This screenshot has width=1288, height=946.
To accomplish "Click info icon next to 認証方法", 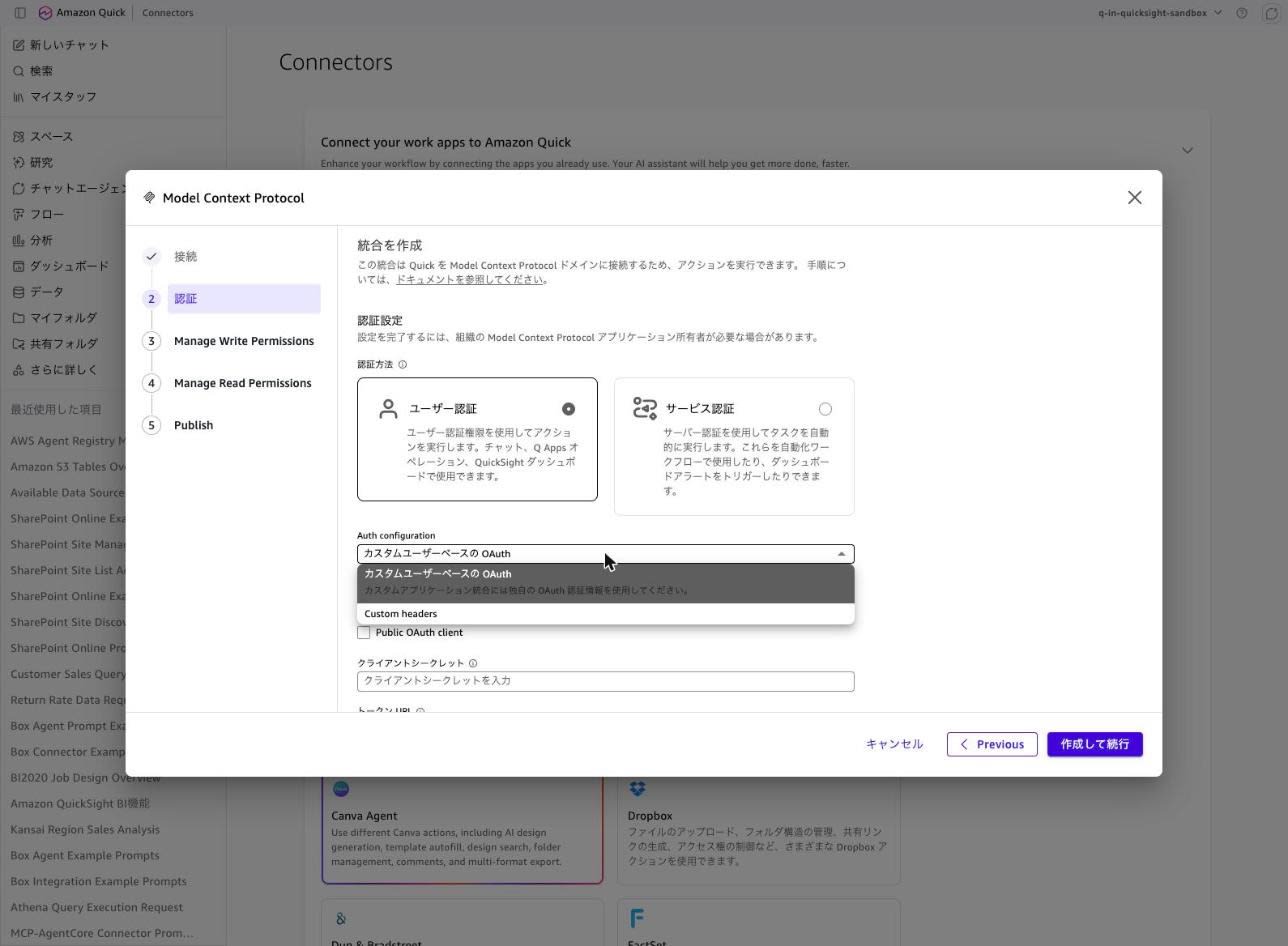I will click(403, 365).
